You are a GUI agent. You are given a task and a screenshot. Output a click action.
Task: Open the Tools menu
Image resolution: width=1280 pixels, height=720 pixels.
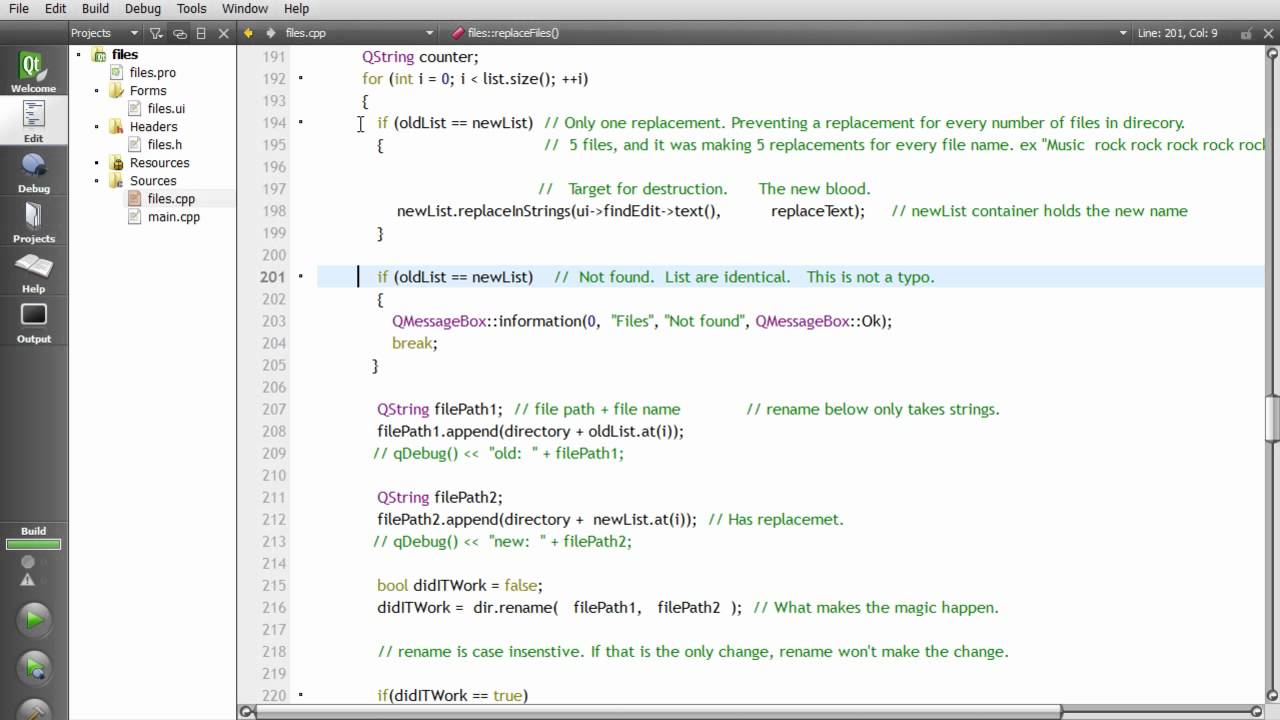[x=191, y=8]
